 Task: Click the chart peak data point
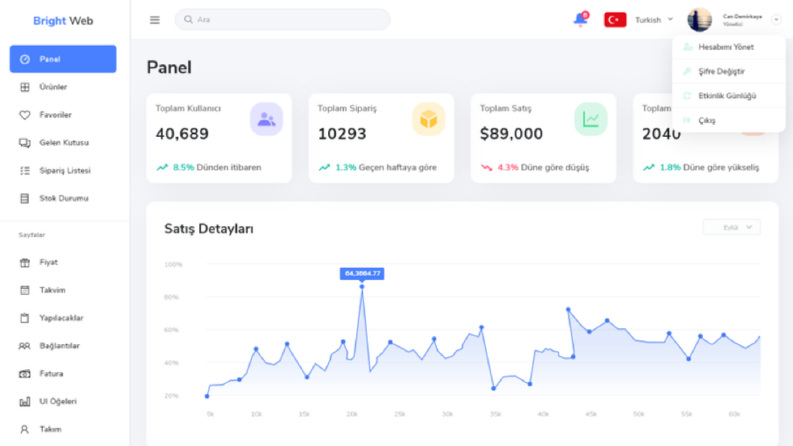[x=362, y=287]
